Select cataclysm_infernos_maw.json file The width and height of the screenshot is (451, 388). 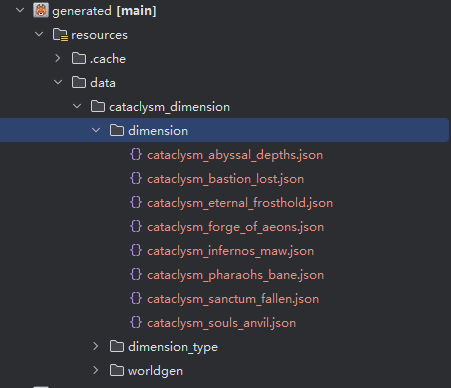tap(230, 251)
